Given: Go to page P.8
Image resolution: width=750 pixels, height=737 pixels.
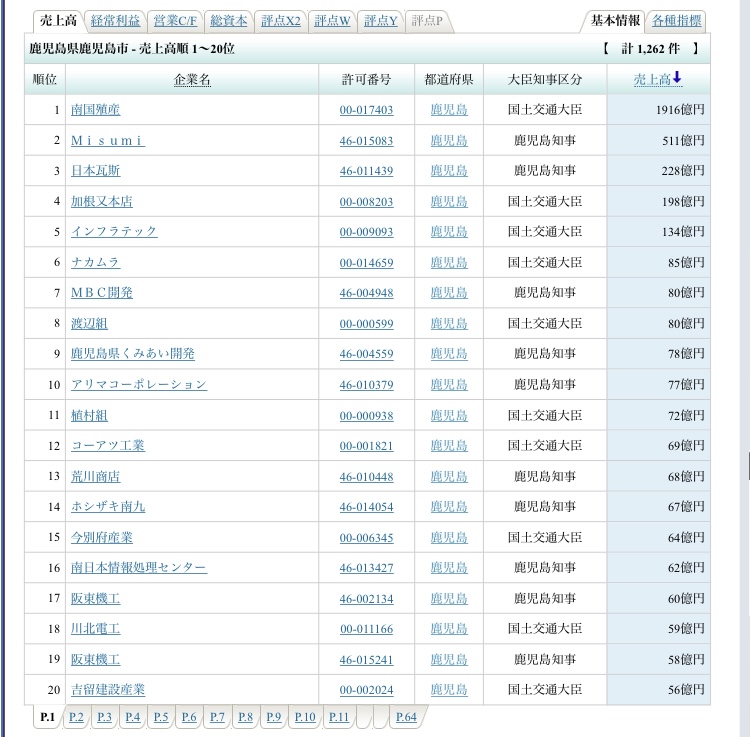Looking at the screenshot, I should click(x=245, y=717).
